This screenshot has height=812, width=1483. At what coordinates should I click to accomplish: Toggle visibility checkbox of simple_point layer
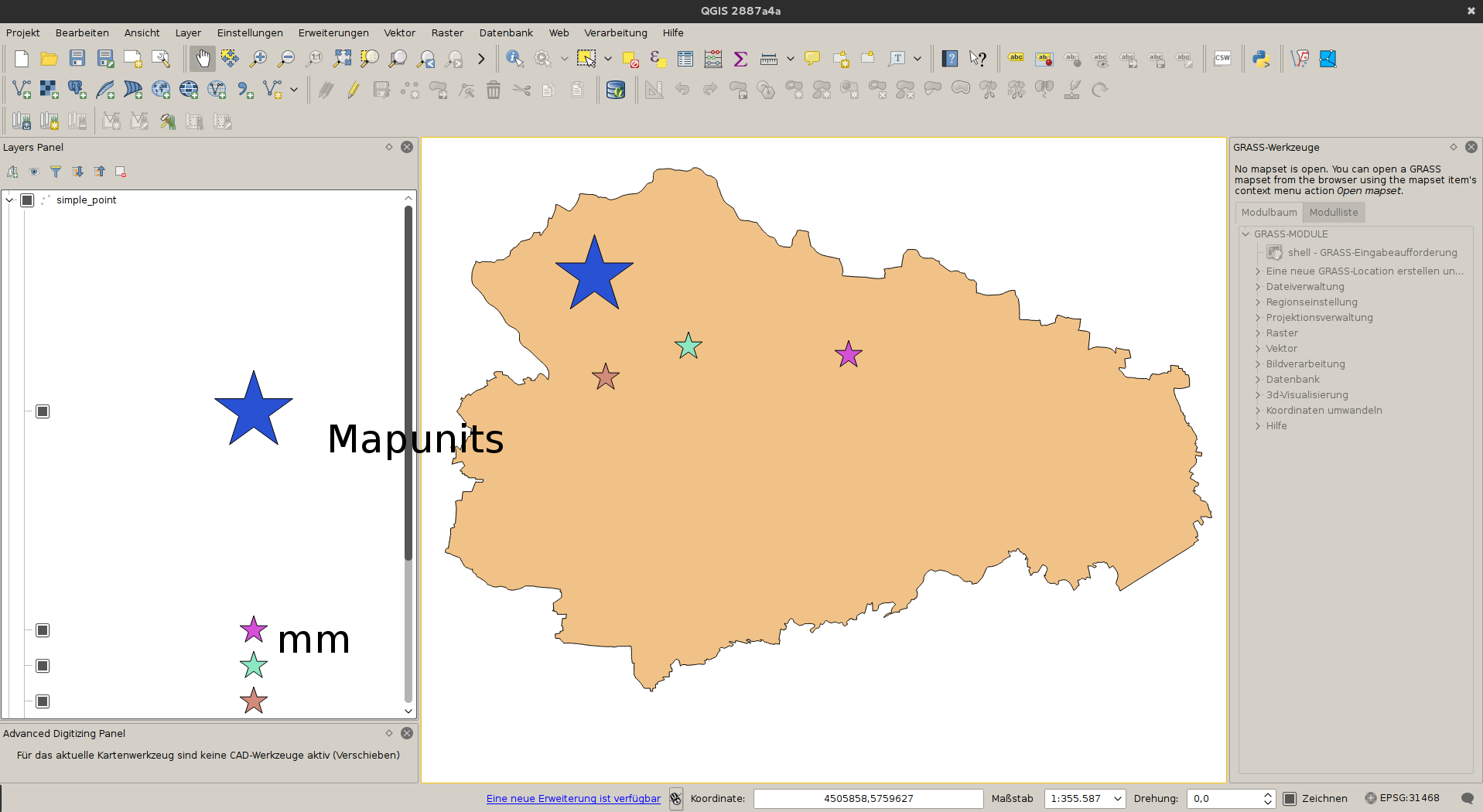tap(27, 200)
